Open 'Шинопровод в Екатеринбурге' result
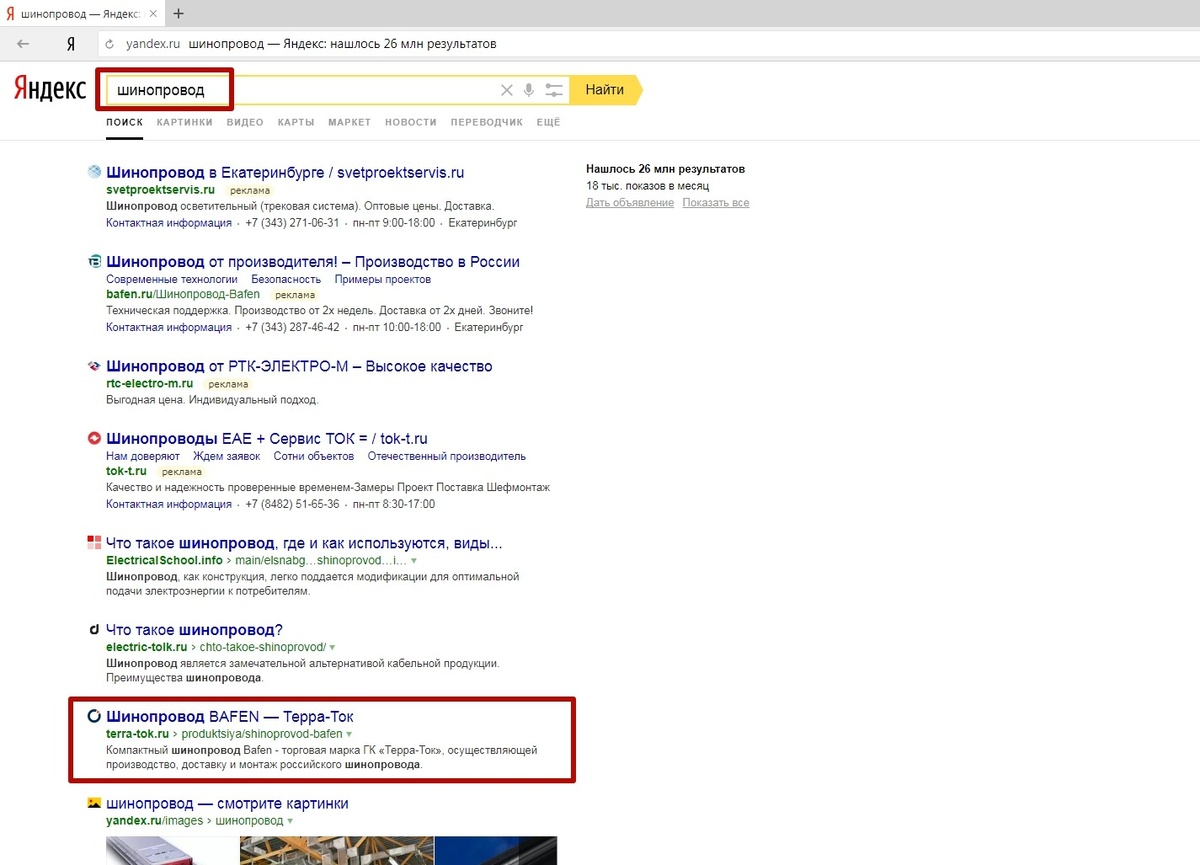 (285, 172)
